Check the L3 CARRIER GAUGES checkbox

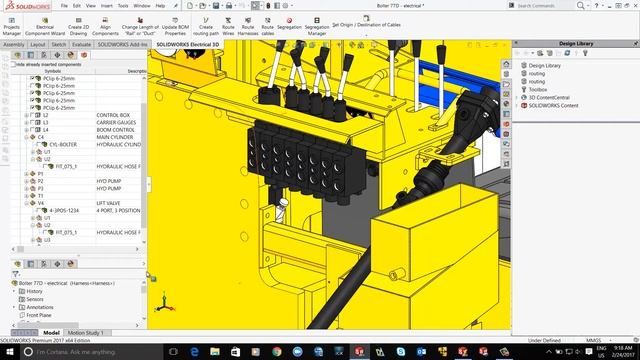(32, 122)
